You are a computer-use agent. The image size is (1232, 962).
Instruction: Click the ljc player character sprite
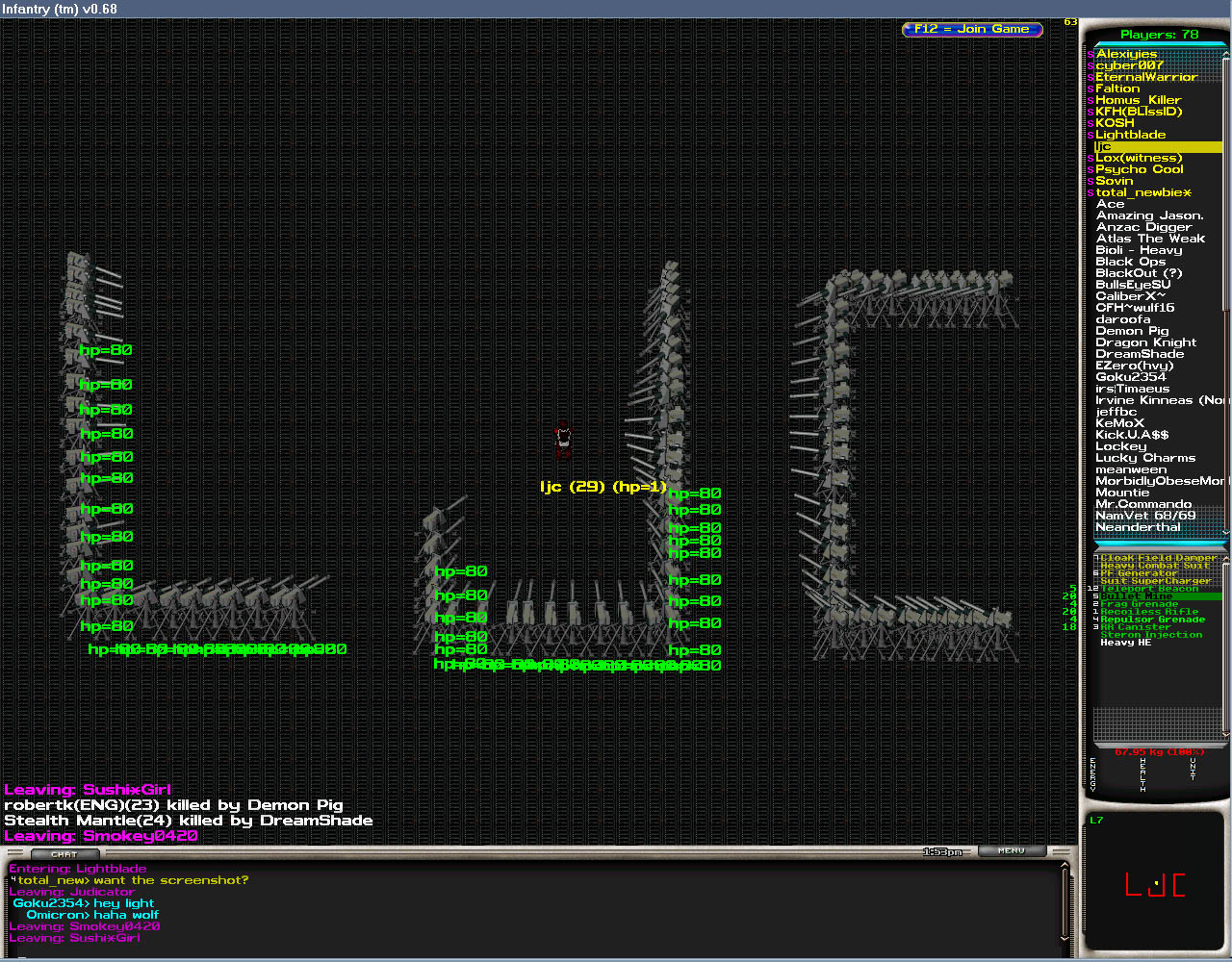[x=563, y=441]
